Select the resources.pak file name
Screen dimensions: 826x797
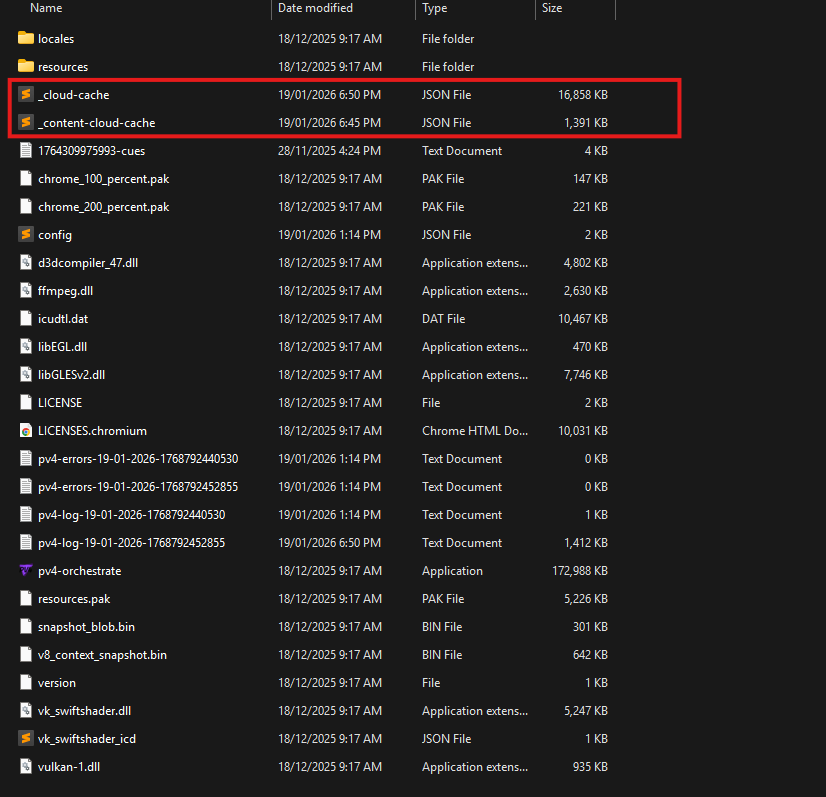pos(74,599)
